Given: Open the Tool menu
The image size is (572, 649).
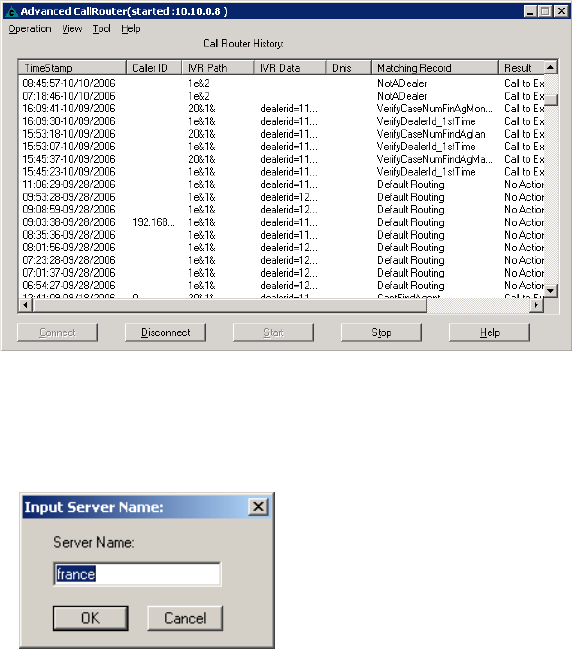Looking at the screenshot, I should pyautogui.click(x=101, y=29).
